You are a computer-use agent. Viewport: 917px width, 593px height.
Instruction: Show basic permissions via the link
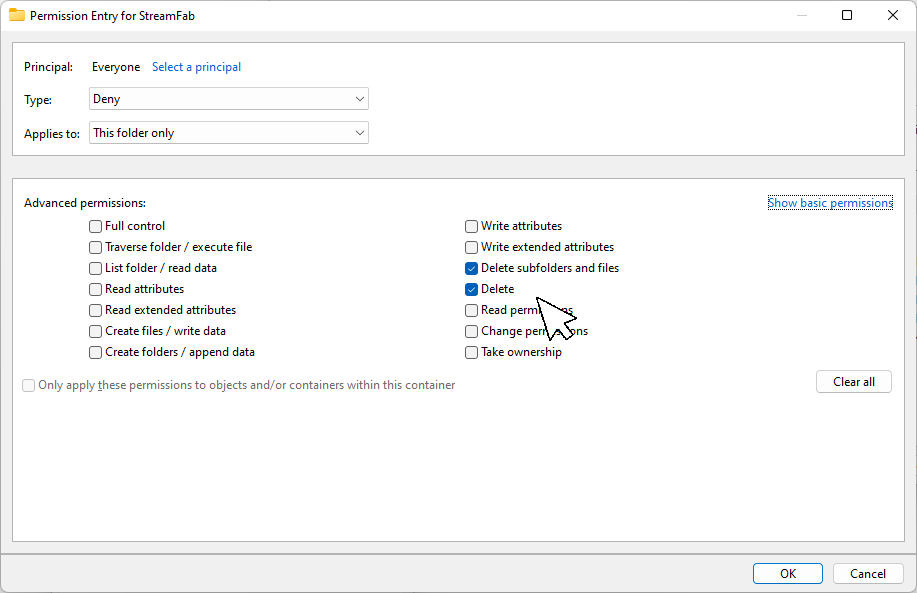pyautogui.click(x=829, y=203)
